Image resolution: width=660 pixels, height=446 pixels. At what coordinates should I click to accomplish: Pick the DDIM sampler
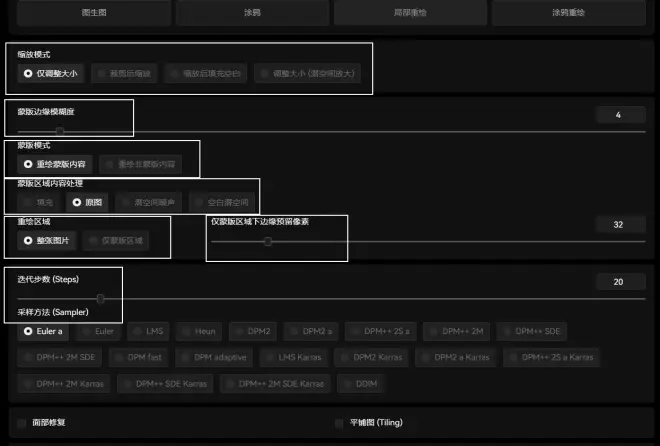click(x=359, y=382)
